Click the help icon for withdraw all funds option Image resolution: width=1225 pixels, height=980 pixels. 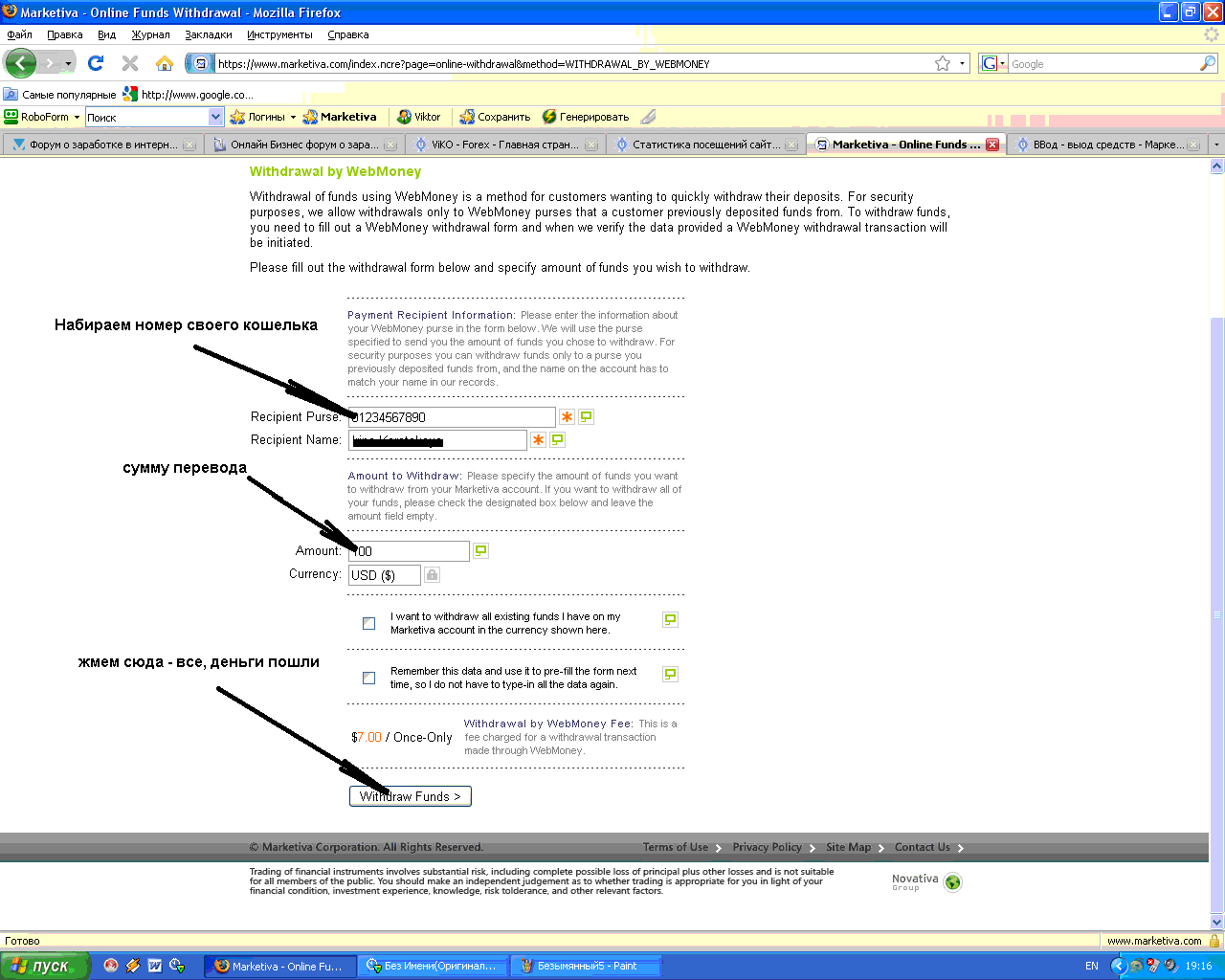(670, 620)
